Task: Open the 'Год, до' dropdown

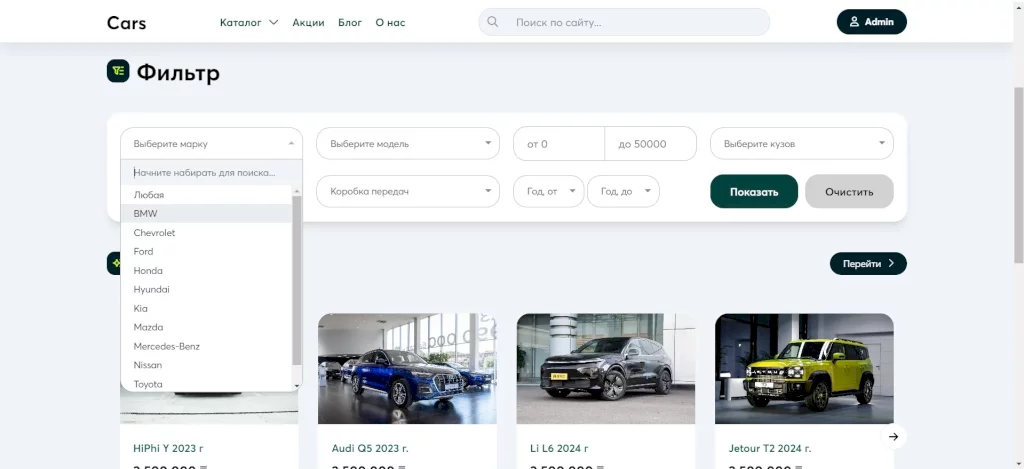Action: [623, 191]
